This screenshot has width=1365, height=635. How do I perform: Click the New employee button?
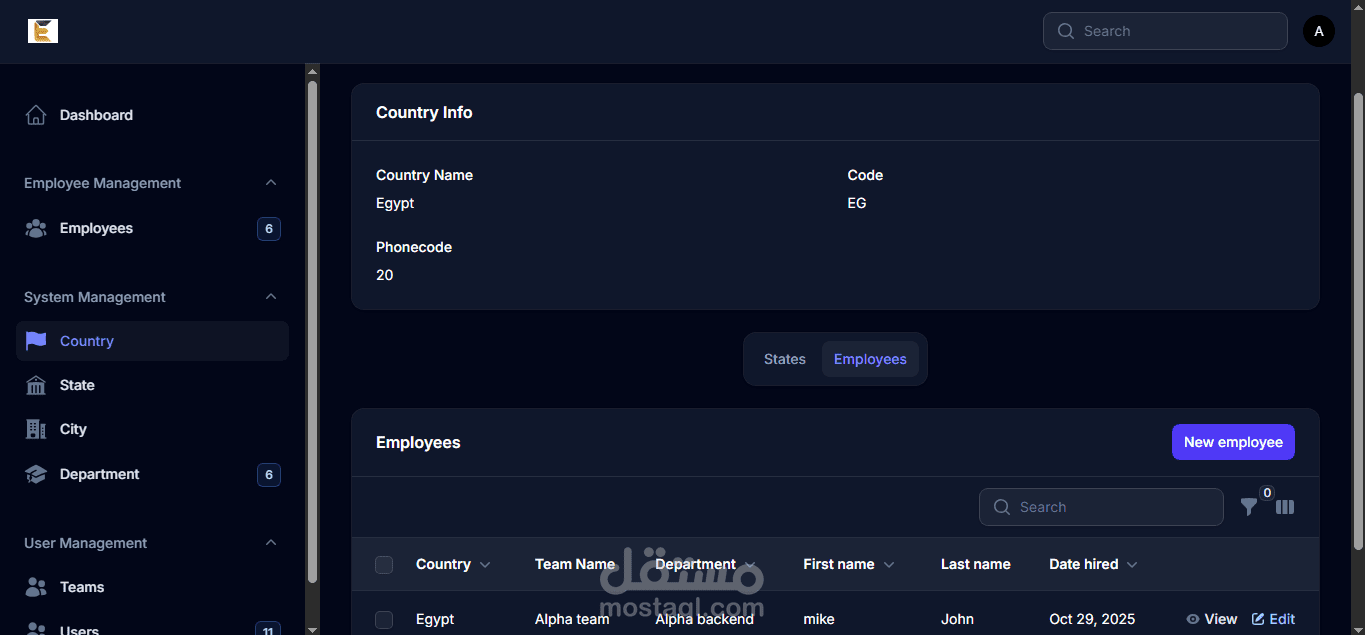point(1233,442)
